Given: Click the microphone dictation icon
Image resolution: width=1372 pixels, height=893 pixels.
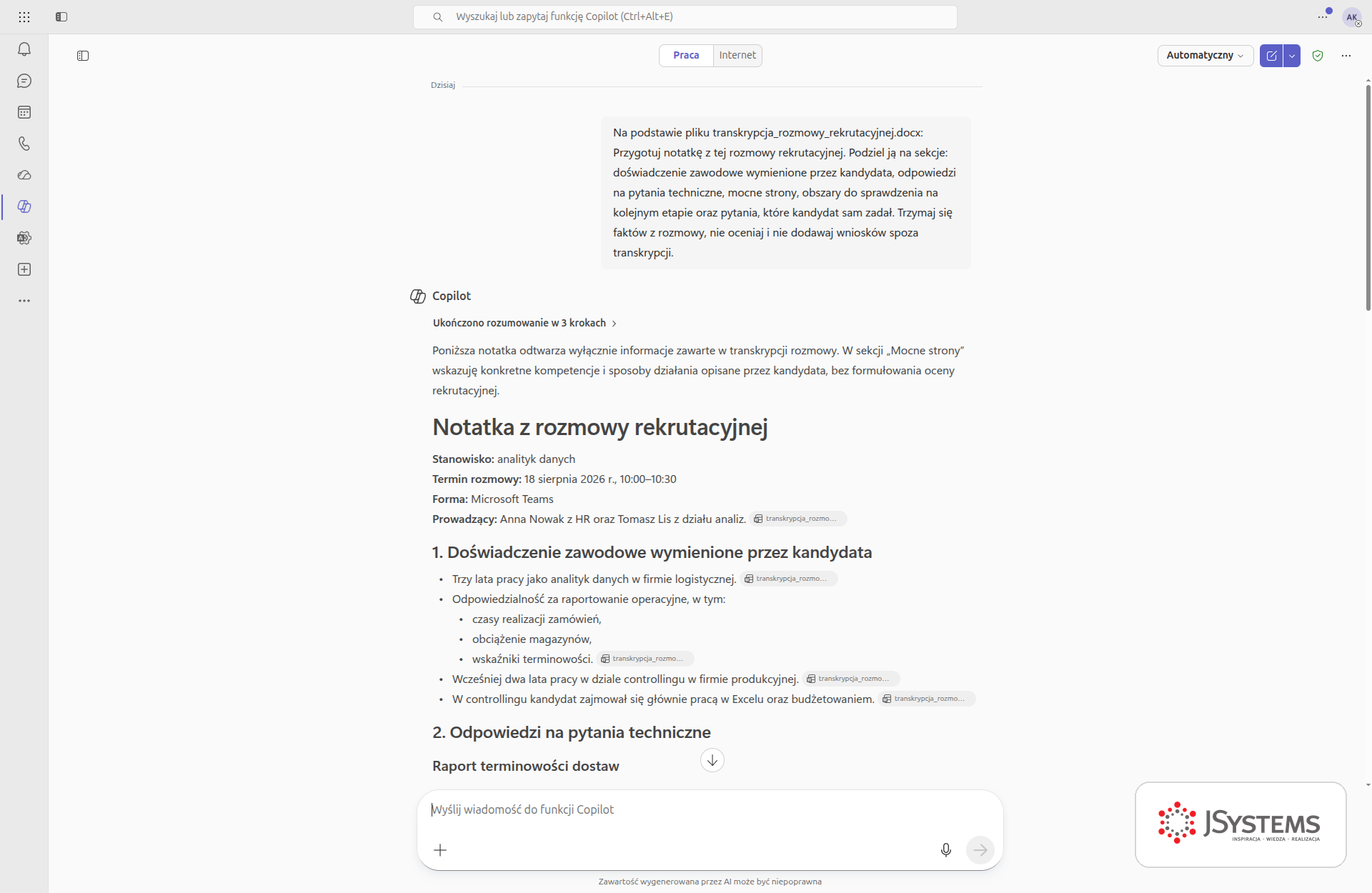Looking at the screenshot, I should (x=945, y=849).
